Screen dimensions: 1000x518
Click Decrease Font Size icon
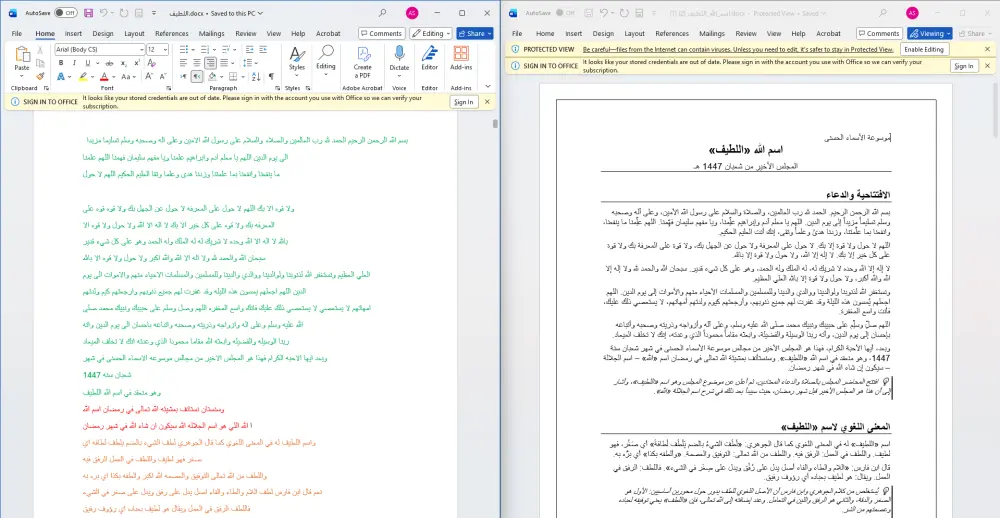click(x=162, y=76)
